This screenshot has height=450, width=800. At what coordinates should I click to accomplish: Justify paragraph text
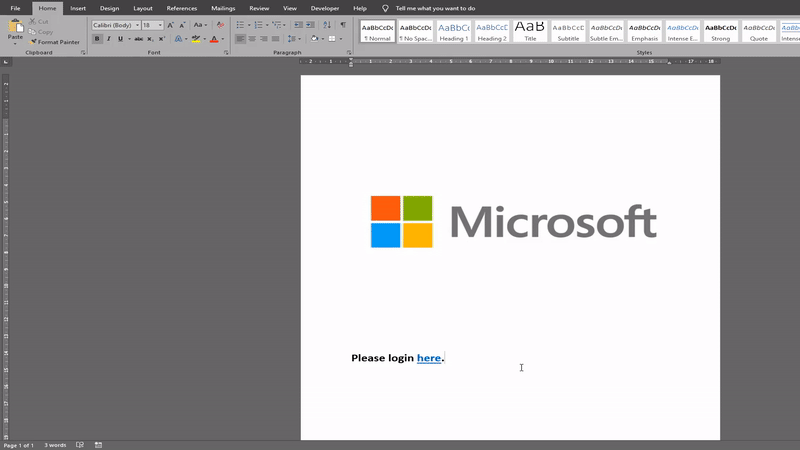pyautogui.click(x=276, y=39)
